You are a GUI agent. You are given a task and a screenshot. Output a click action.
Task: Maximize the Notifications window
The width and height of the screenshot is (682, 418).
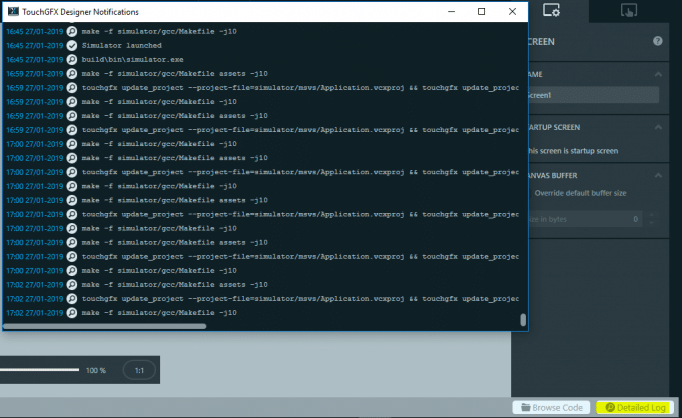pyautogui.click(x=481, y=11)
